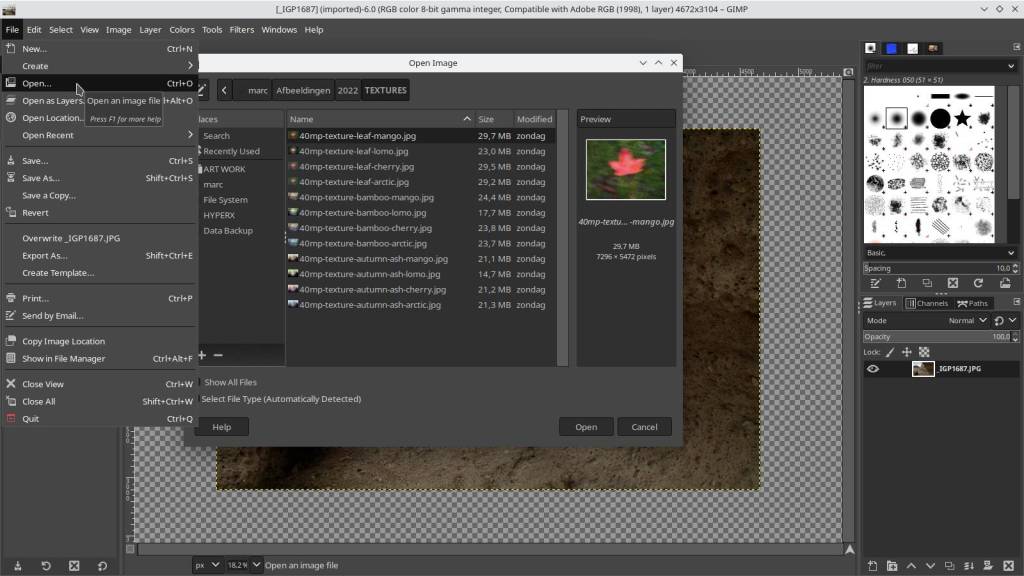The width and height of the screenshot is (1024, 576).
Task: Open the brushes dock tab menu
Action: point(1016,48)
